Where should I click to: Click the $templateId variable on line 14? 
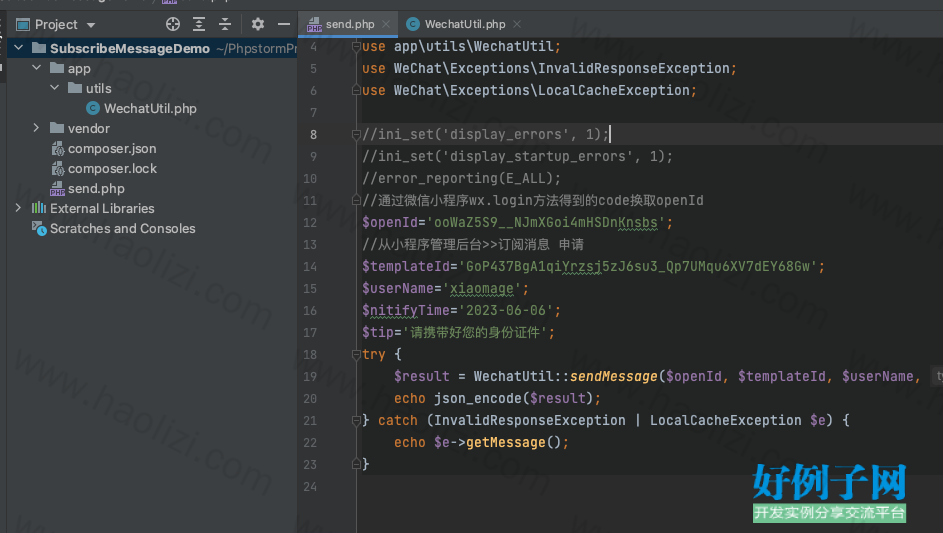(x=406, y=266)
